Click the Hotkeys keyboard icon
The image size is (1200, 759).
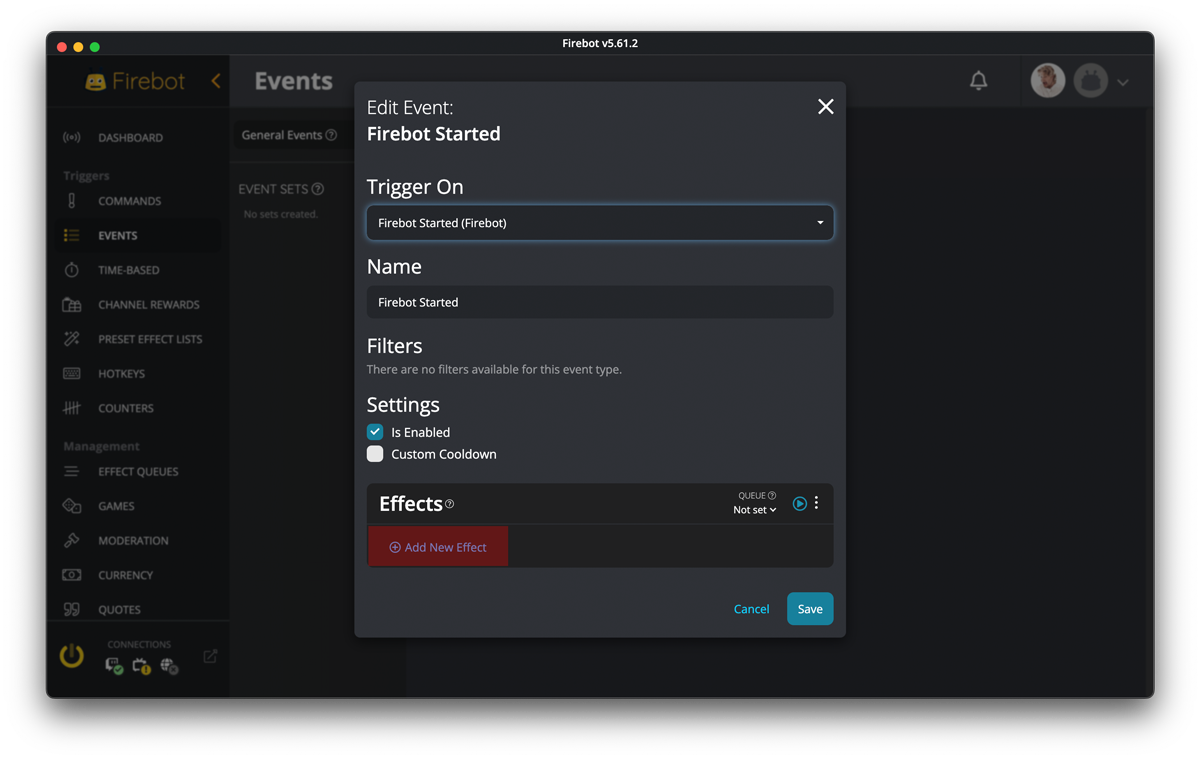(72, 374)
